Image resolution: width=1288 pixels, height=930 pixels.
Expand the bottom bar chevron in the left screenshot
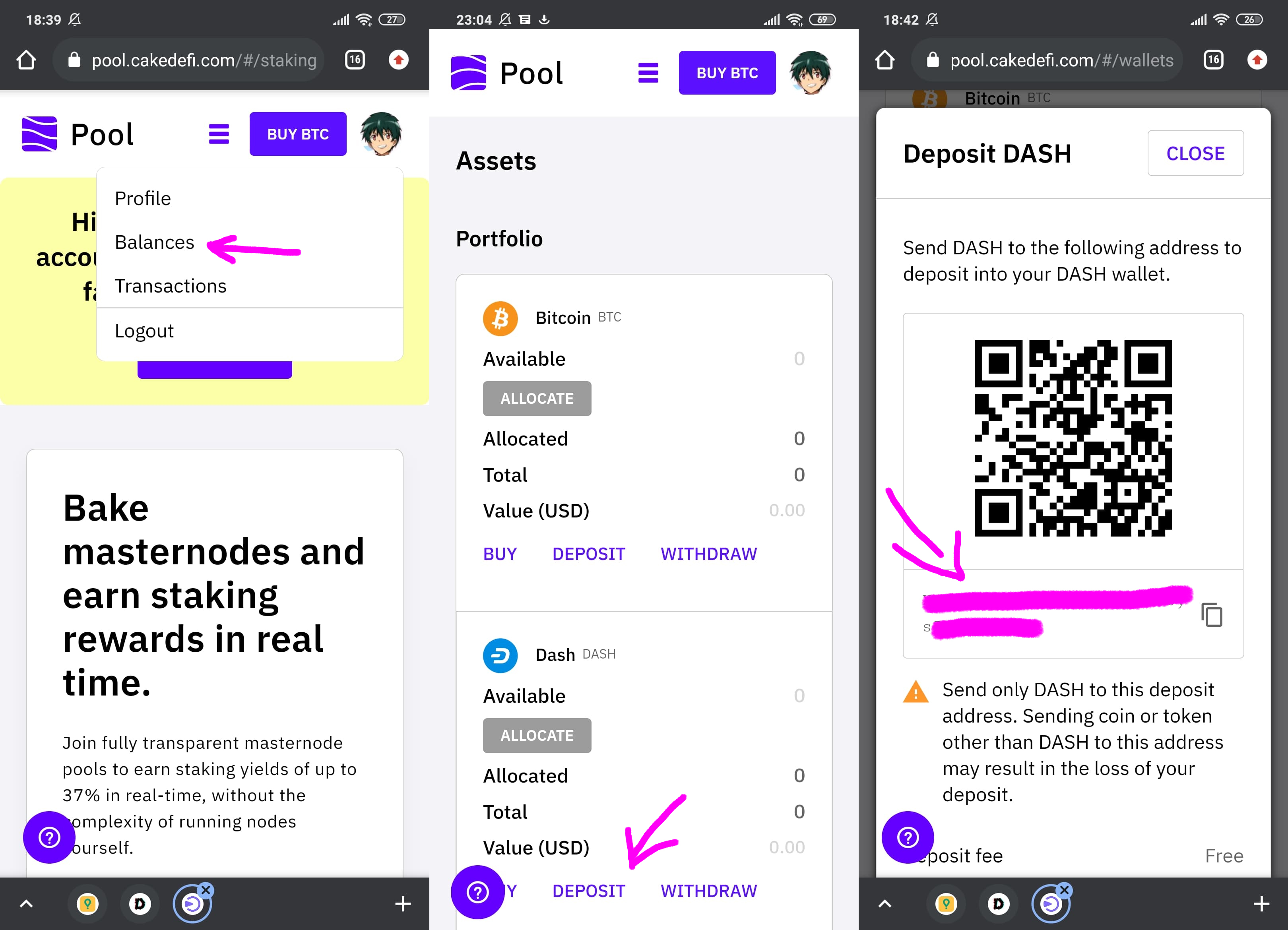[x=26, y=904]
